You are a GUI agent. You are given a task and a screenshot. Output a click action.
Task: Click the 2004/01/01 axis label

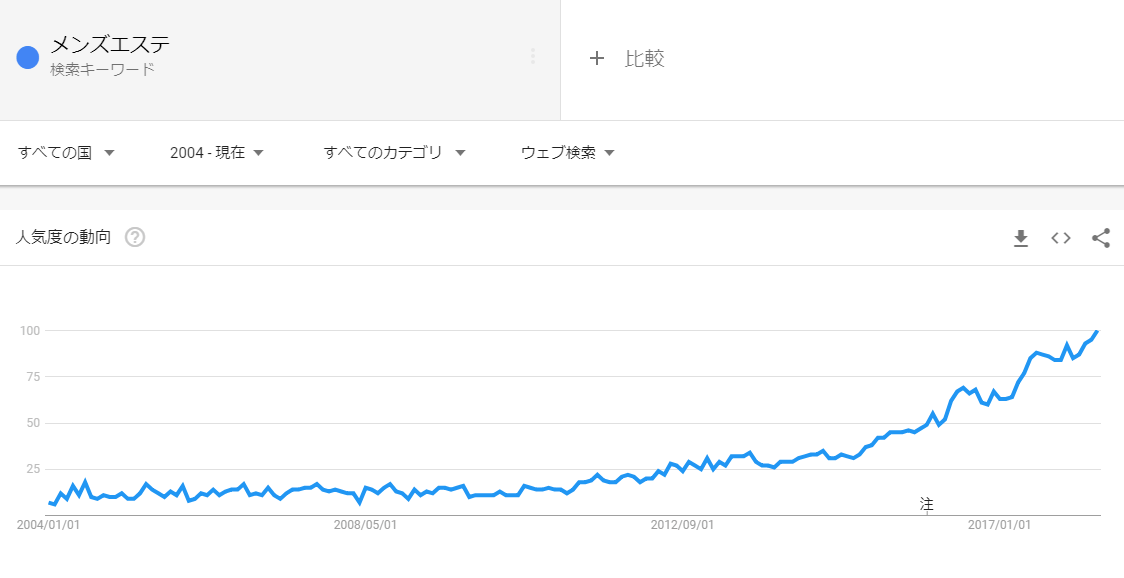(48, 525)
